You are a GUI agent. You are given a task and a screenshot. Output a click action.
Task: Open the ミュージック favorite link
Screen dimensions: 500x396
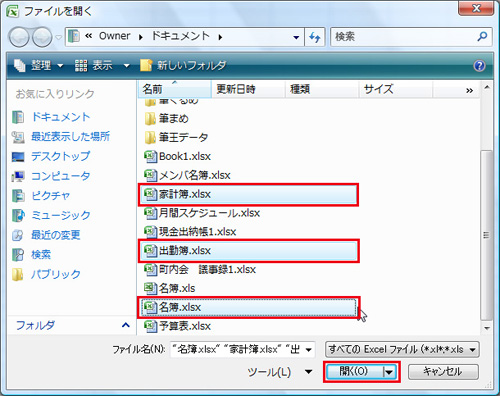[x=61, y=215]
